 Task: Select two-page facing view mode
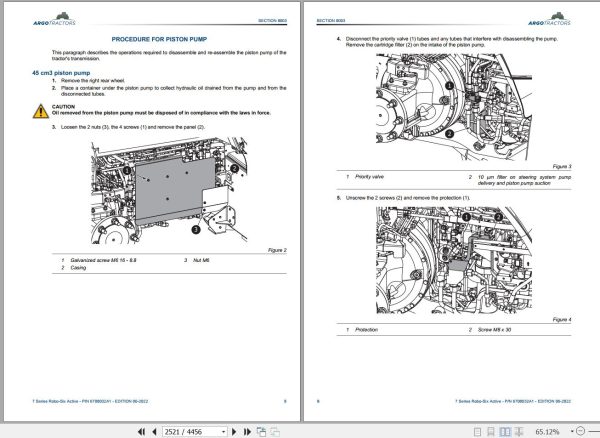505,431
